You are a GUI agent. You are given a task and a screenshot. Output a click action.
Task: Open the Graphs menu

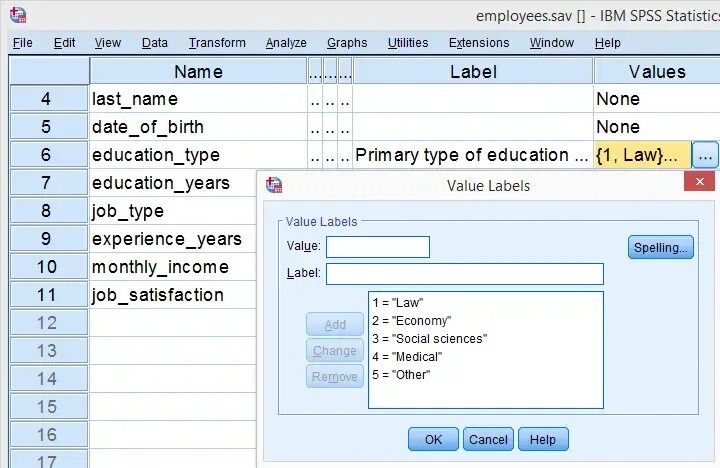[x=347, y=43]
